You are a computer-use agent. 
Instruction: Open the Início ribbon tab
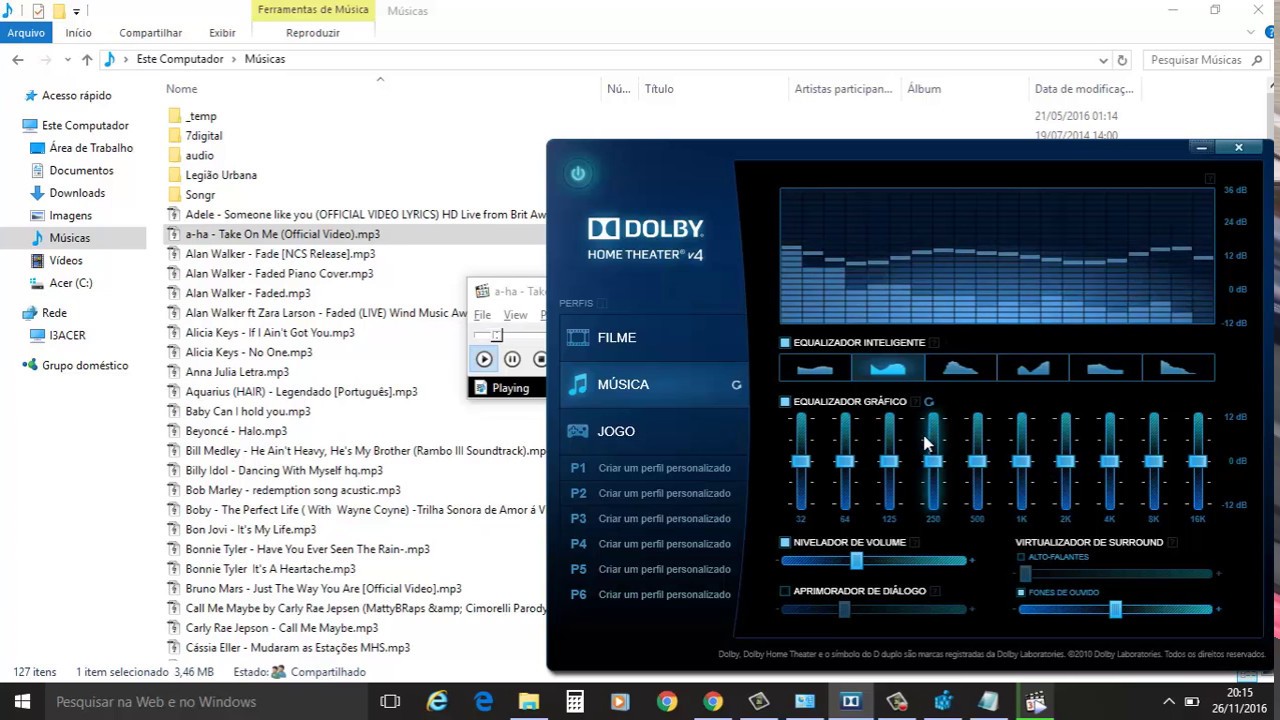tap(78, 33)
